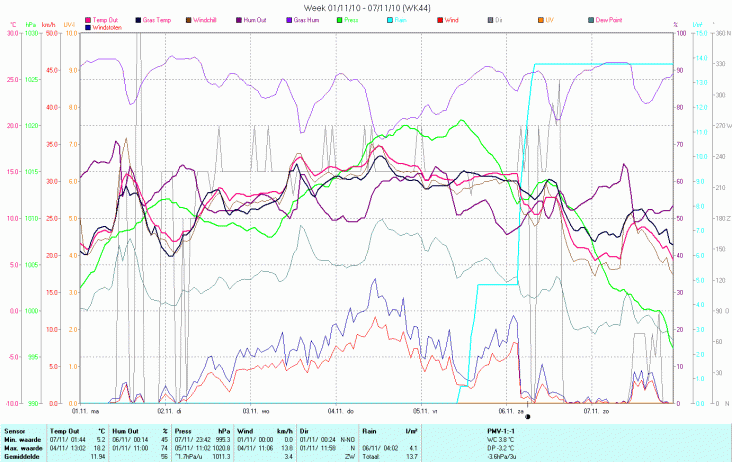Select the 'Gras Temp' legend label
732x462 pixels.
coord(157,20)
